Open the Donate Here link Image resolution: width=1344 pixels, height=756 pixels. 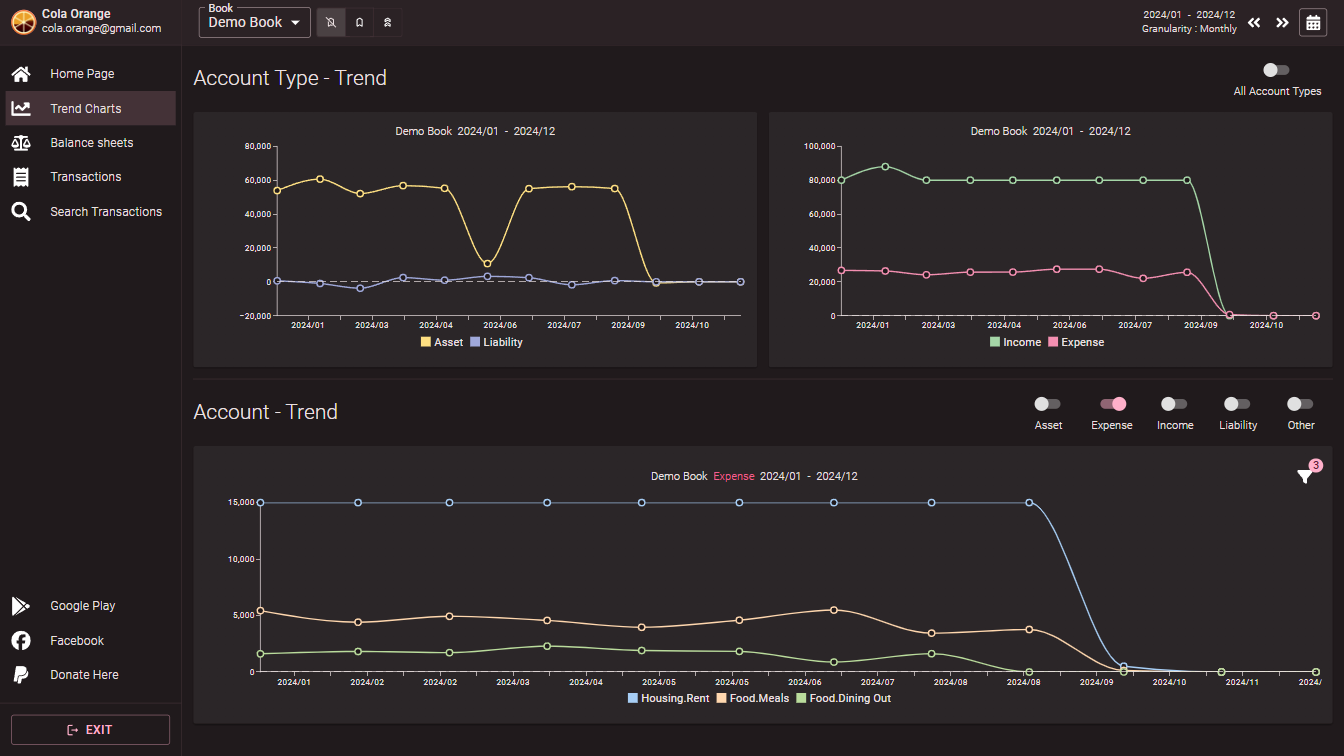(84, 675)
